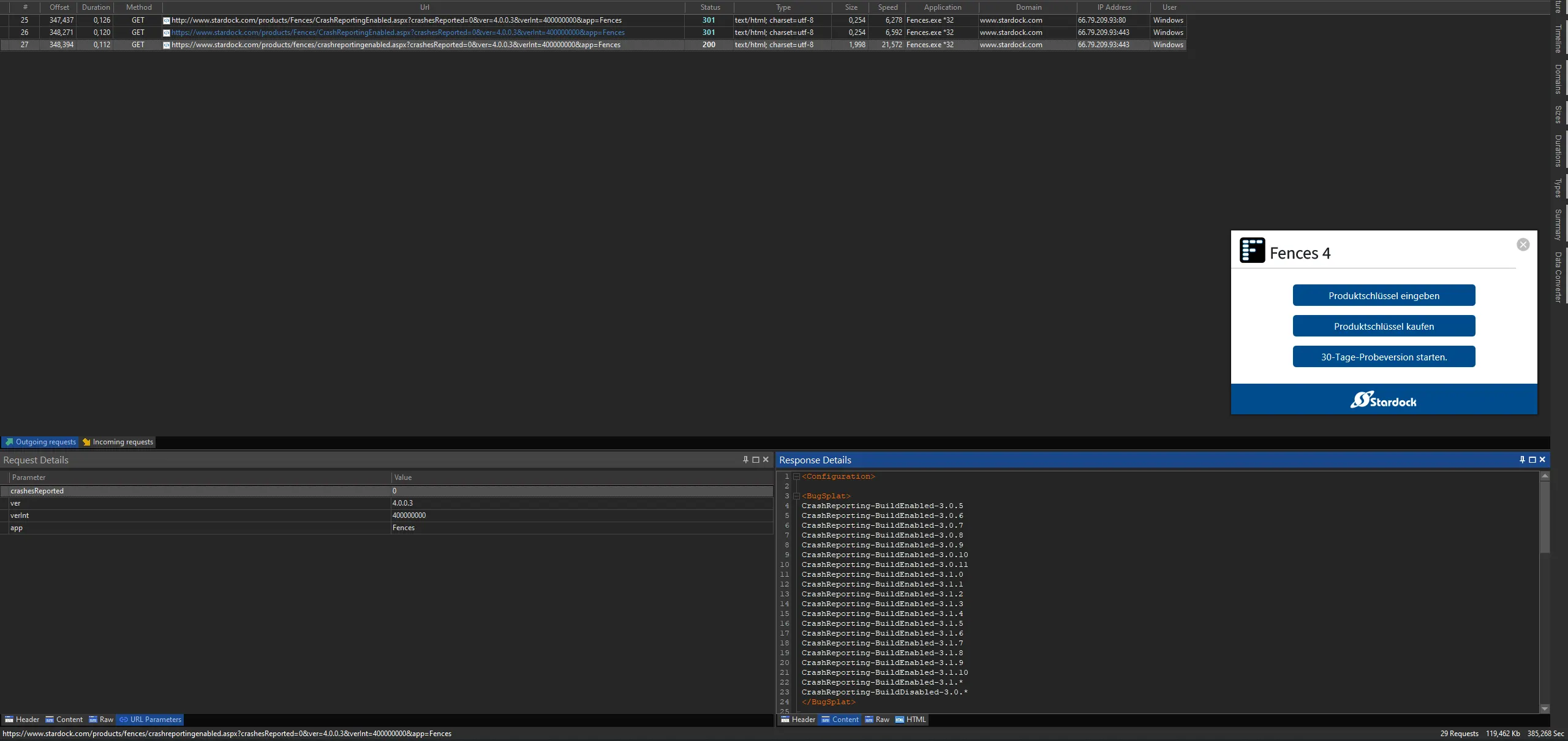Screen dimensions: 1568x741
Task: Start the 30-Tage-Probeversion
Action: [1383, 357]
